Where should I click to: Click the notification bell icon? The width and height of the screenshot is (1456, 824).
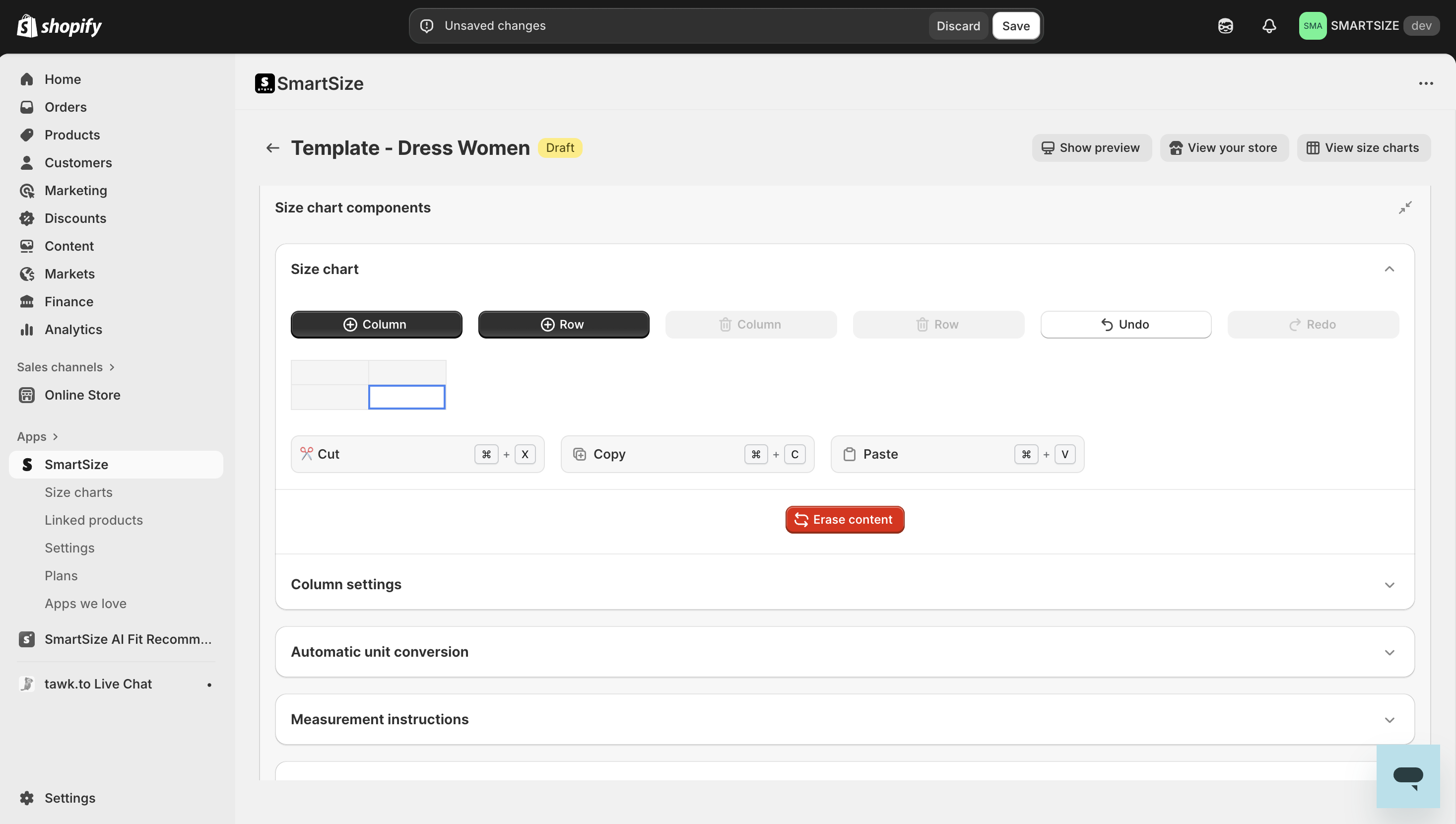(1269, 26)
